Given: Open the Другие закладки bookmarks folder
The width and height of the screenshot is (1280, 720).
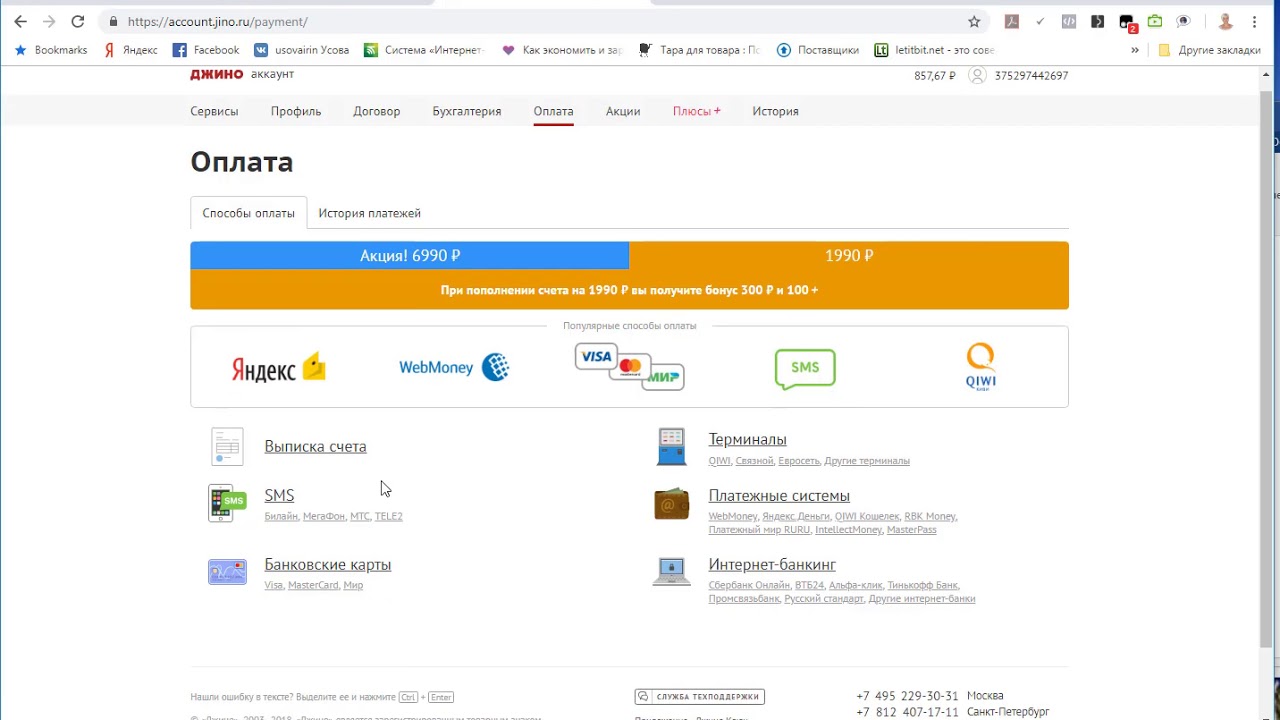Looking at the screenshot, I should tap(1208, 50).
